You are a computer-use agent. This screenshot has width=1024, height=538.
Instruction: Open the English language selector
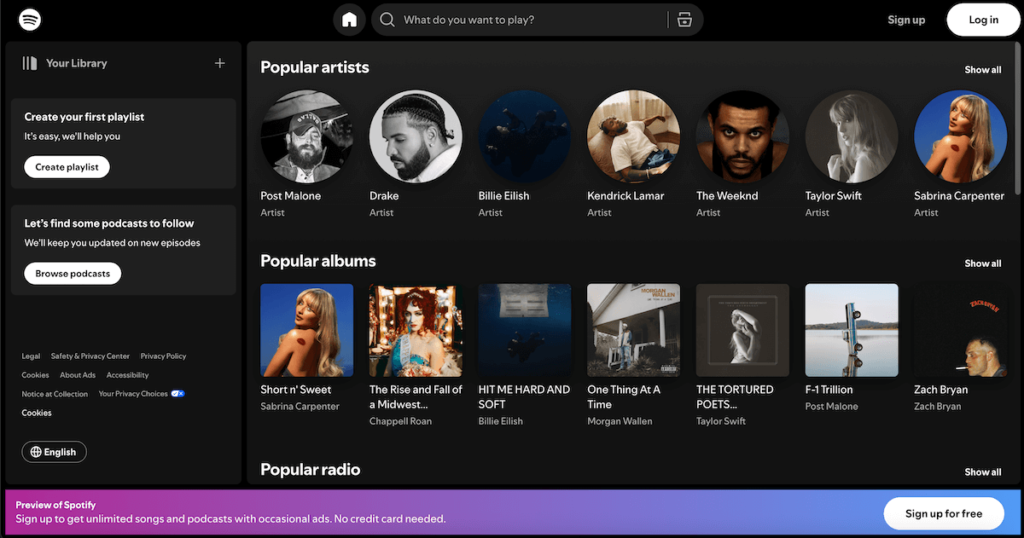[x=55, y=452]
